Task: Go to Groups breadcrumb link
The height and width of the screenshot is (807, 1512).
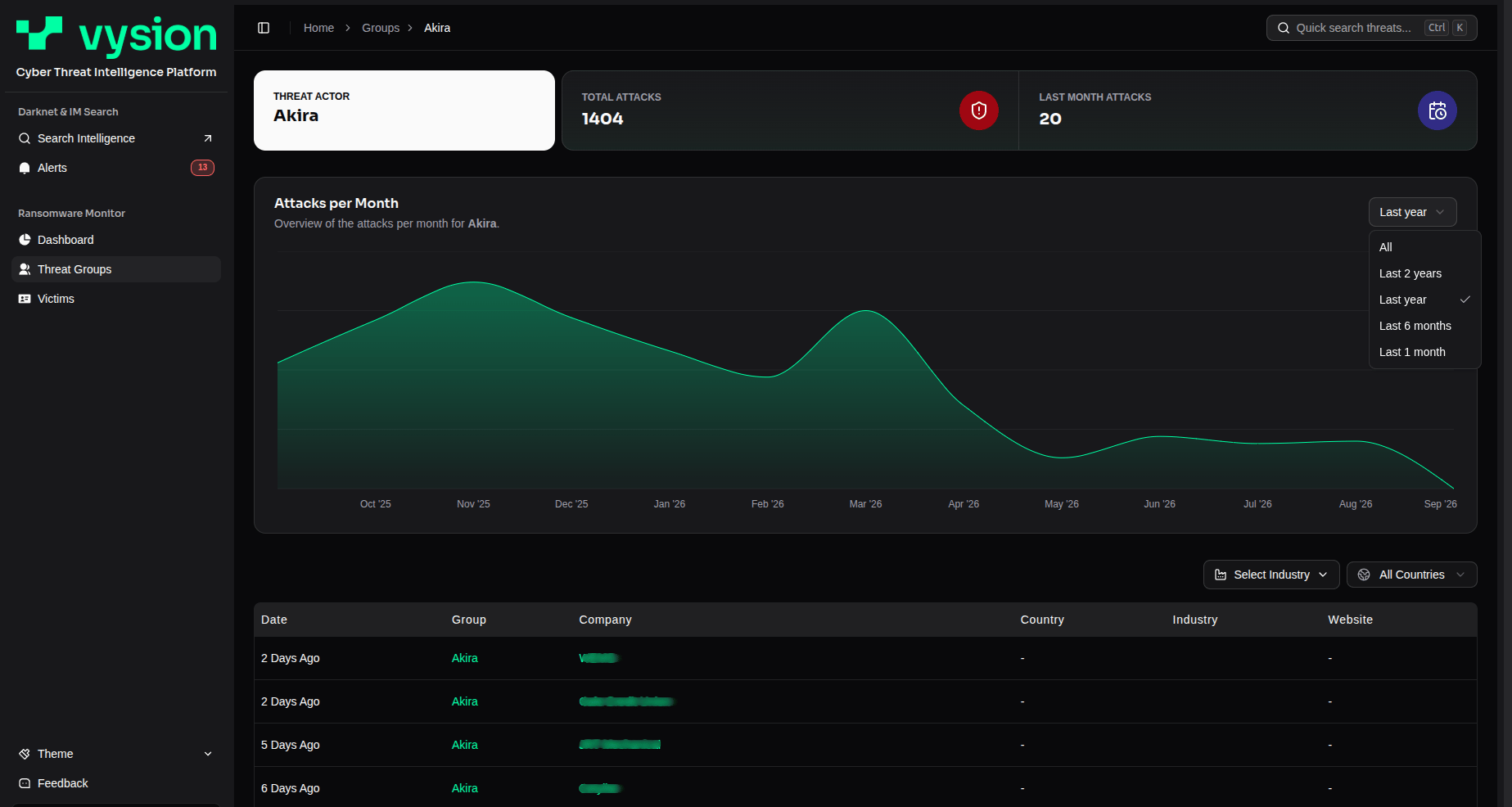Action: (381, 28)
